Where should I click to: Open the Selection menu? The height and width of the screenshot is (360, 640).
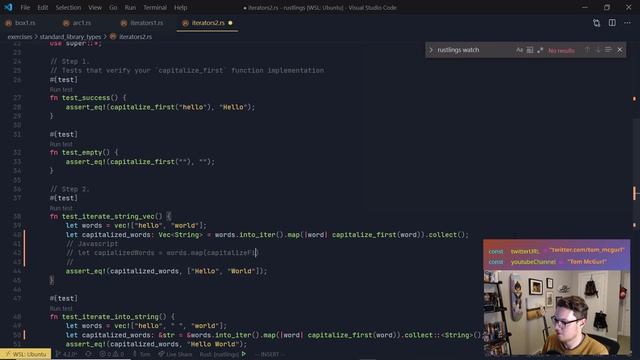68,7
